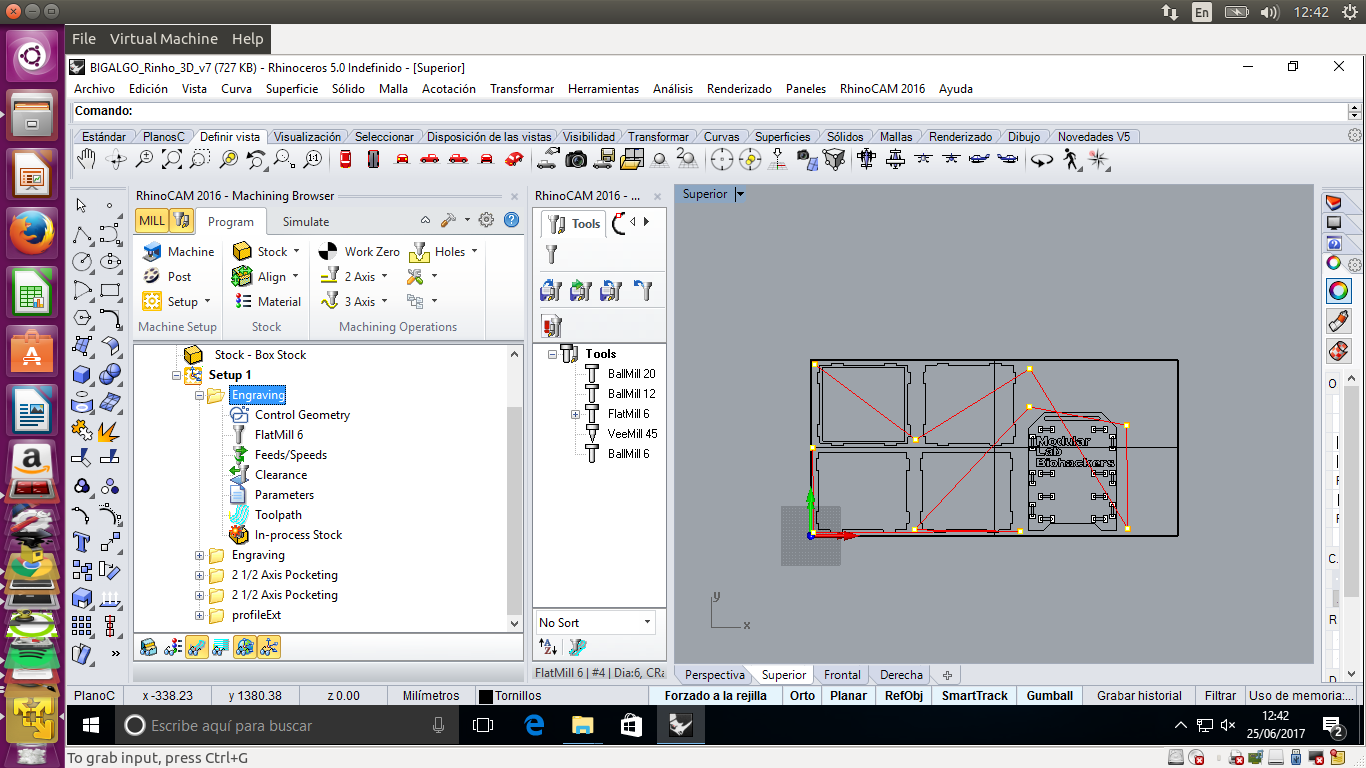Click the camera screenshot icon in toolbar
Viewport: 1366px width, 768px height.
576,159
